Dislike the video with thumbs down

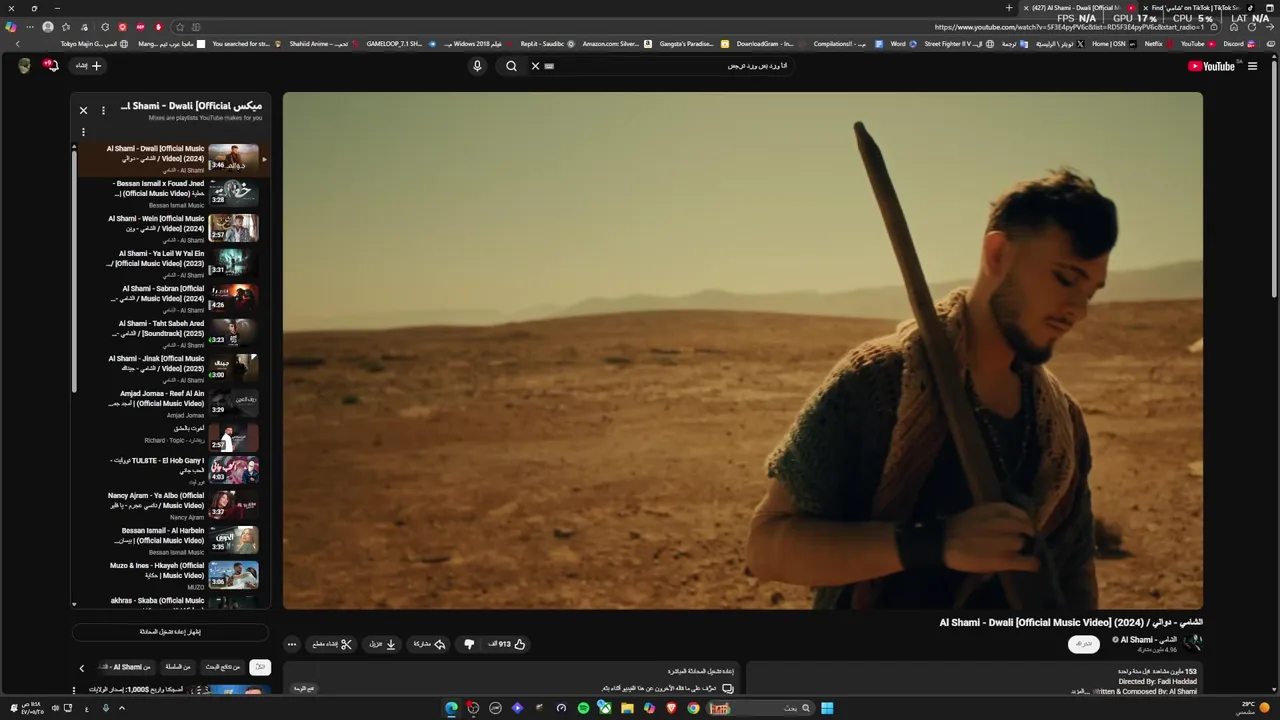[x=469, y=644]
